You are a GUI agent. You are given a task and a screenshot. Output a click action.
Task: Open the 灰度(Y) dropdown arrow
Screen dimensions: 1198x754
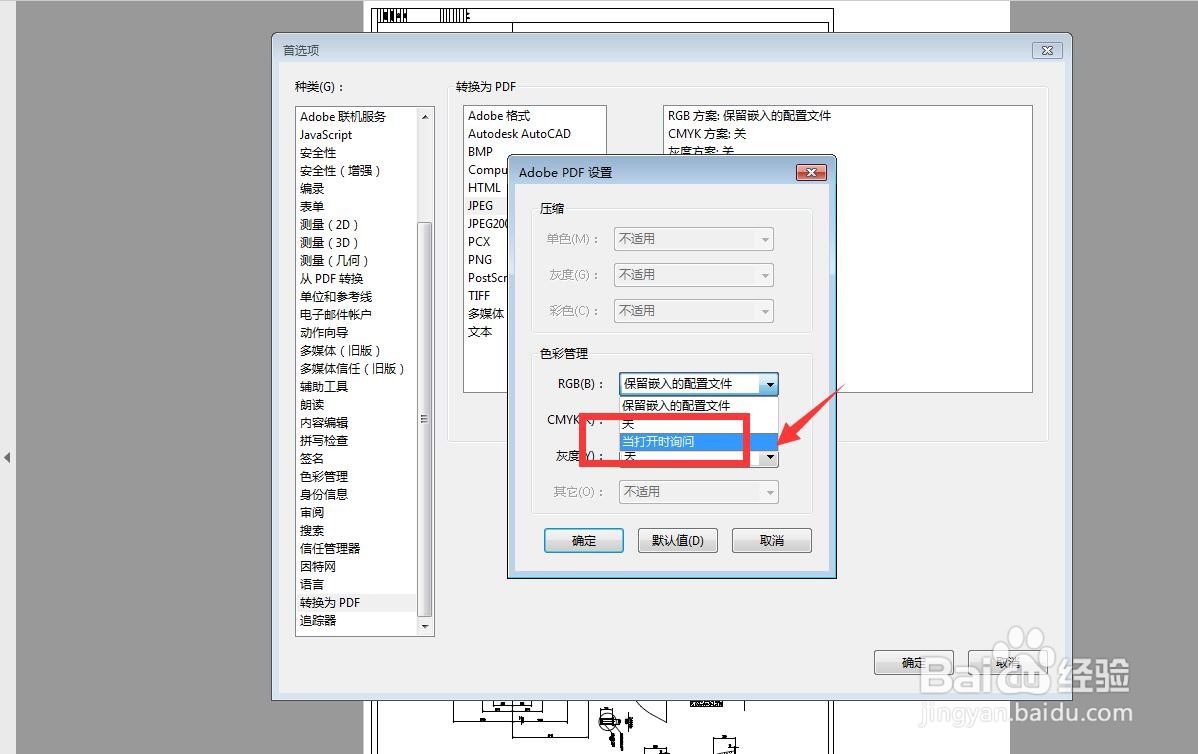click(x=769, y=458)
